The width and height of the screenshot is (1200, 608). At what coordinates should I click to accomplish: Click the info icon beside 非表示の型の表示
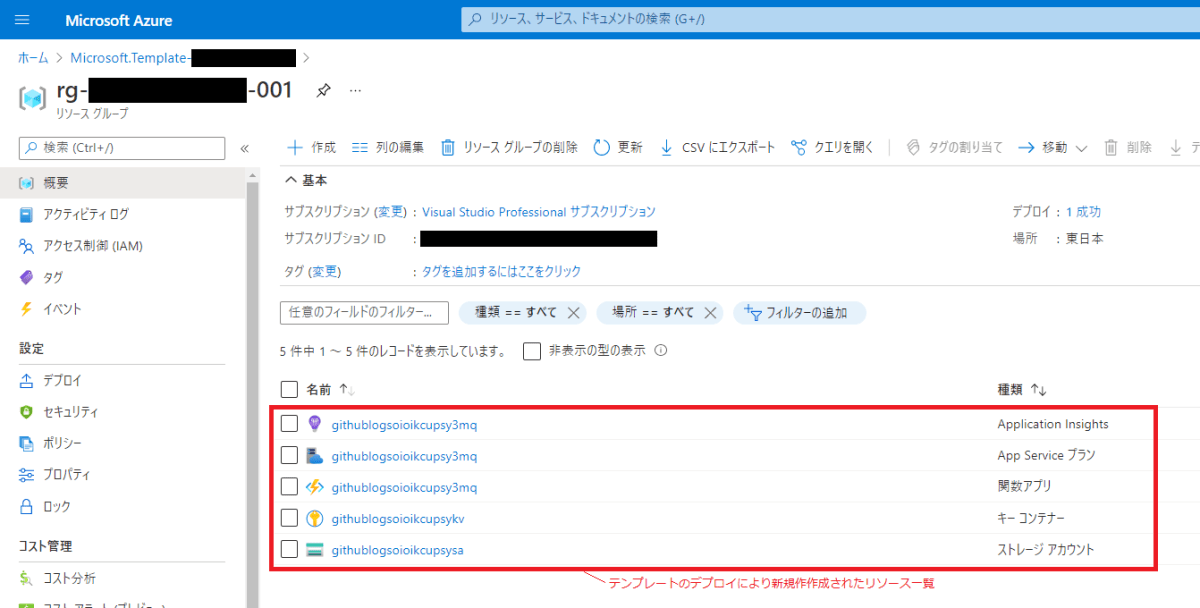coord(660,351)
